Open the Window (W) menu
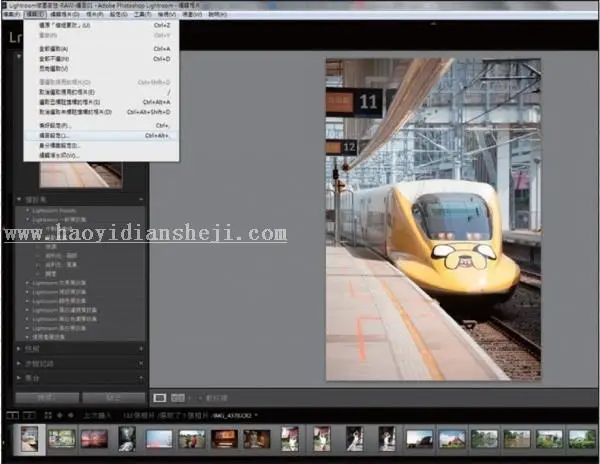 192,14
